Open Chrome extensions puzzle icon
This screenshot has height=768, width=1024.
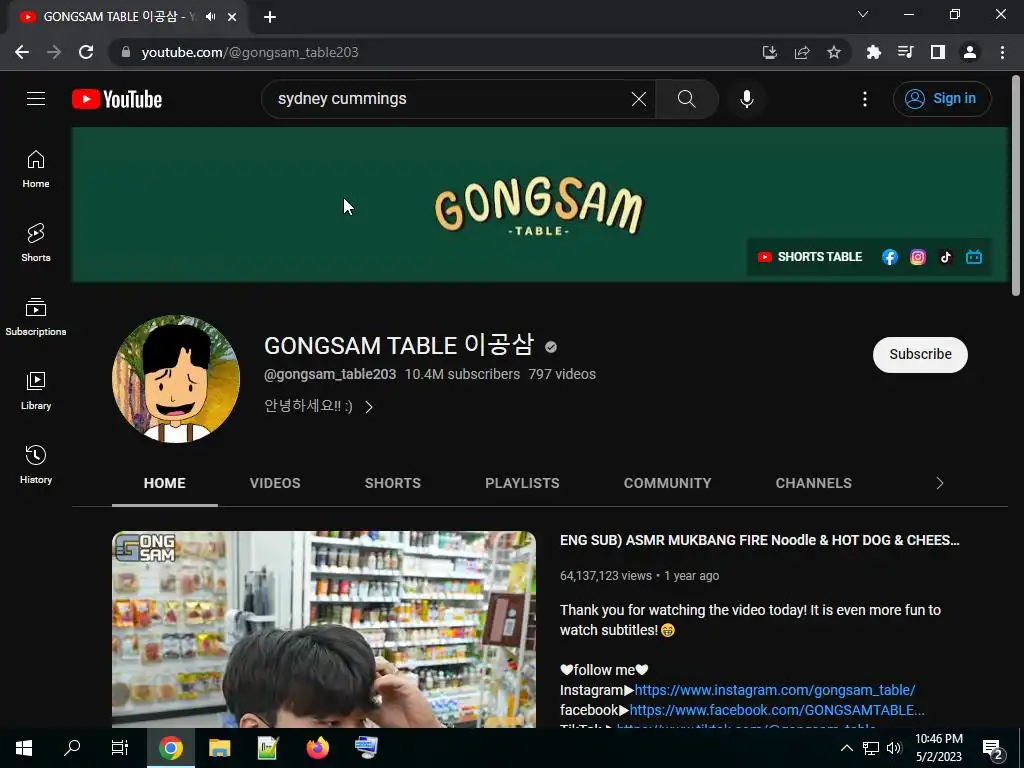873,52
